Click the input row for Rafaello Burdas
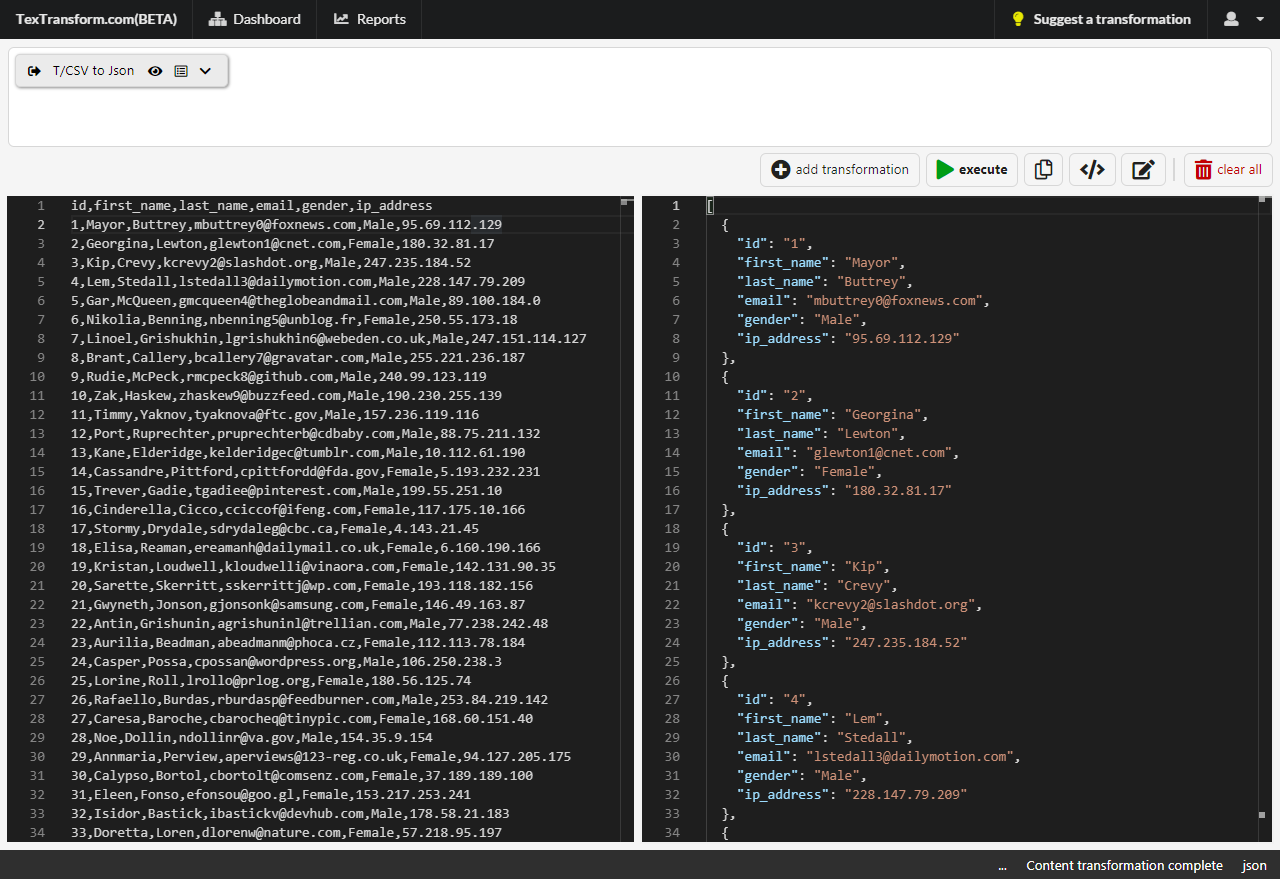Viewport: 1280px width, 879px height. click(x=310, y=700)
